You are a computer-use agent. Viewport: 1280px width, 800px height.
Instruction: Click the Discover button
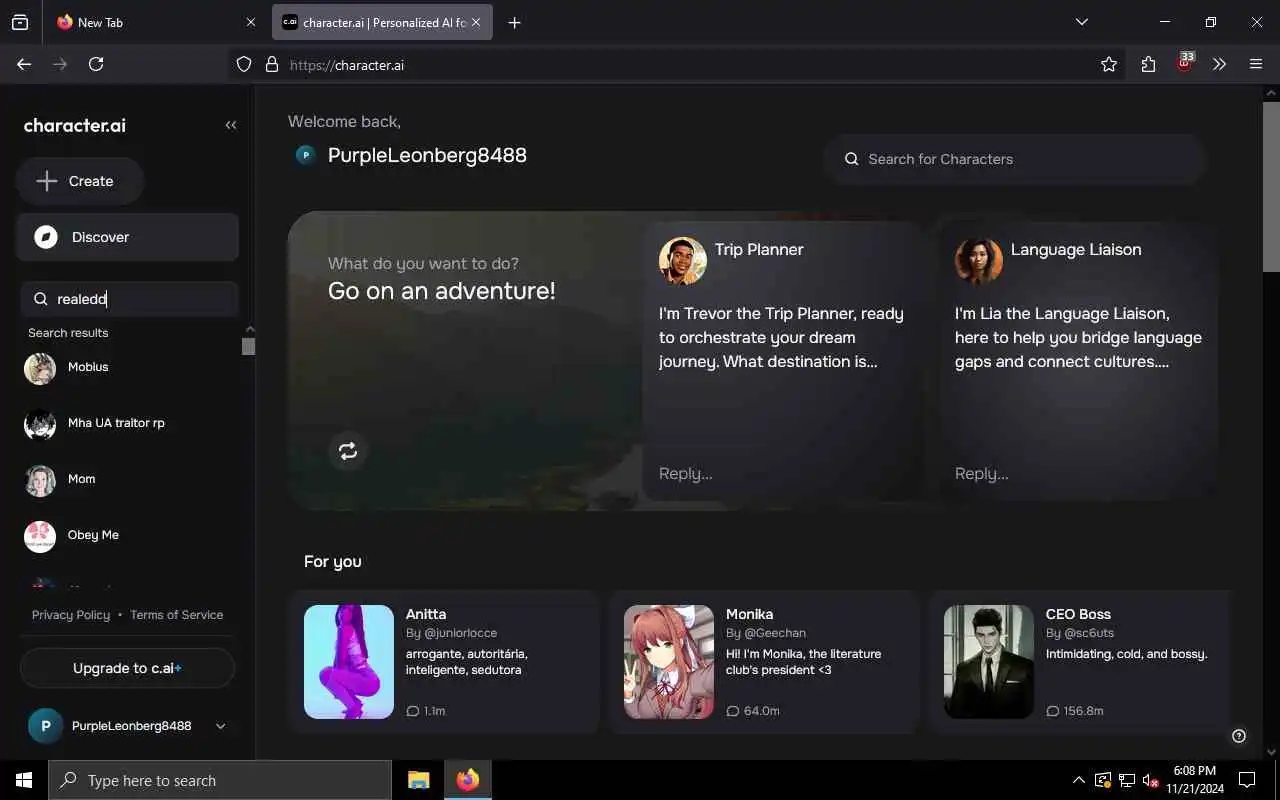pyautogui.click(x=127, y=237)
